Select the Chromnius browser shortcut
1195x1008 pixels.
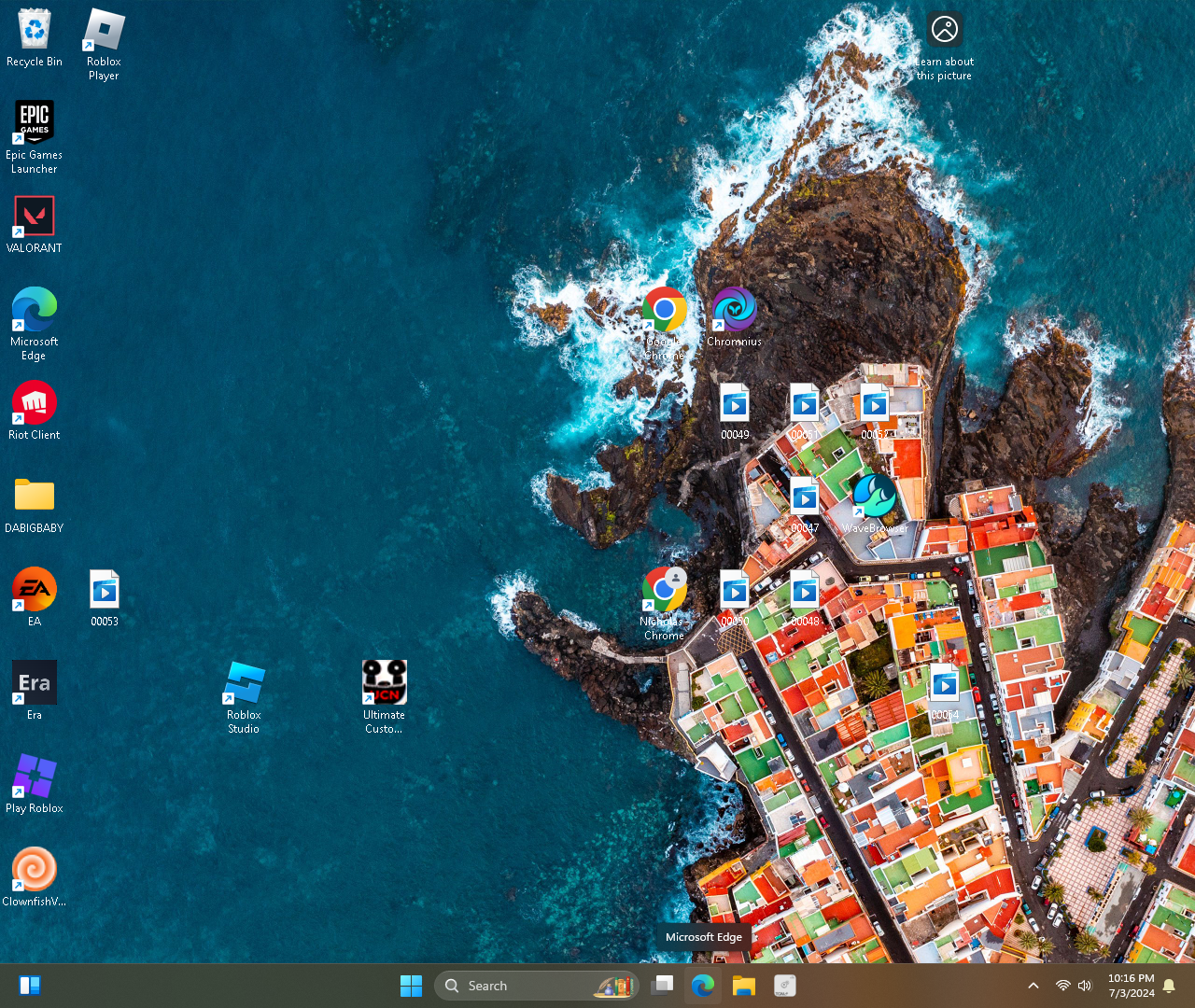735,318
